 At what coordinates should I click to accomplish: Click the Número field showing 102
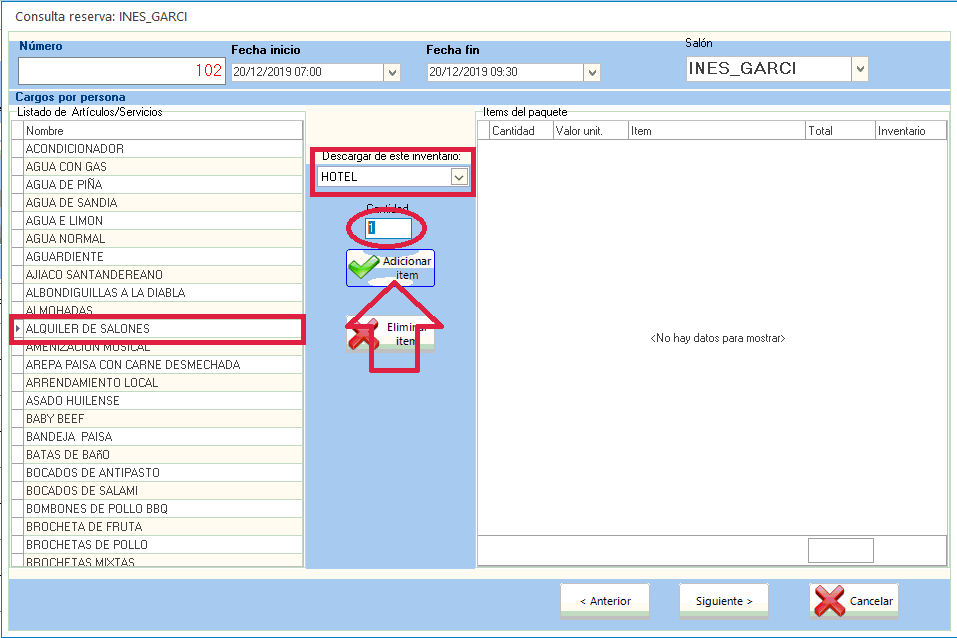tap(121, 71)
